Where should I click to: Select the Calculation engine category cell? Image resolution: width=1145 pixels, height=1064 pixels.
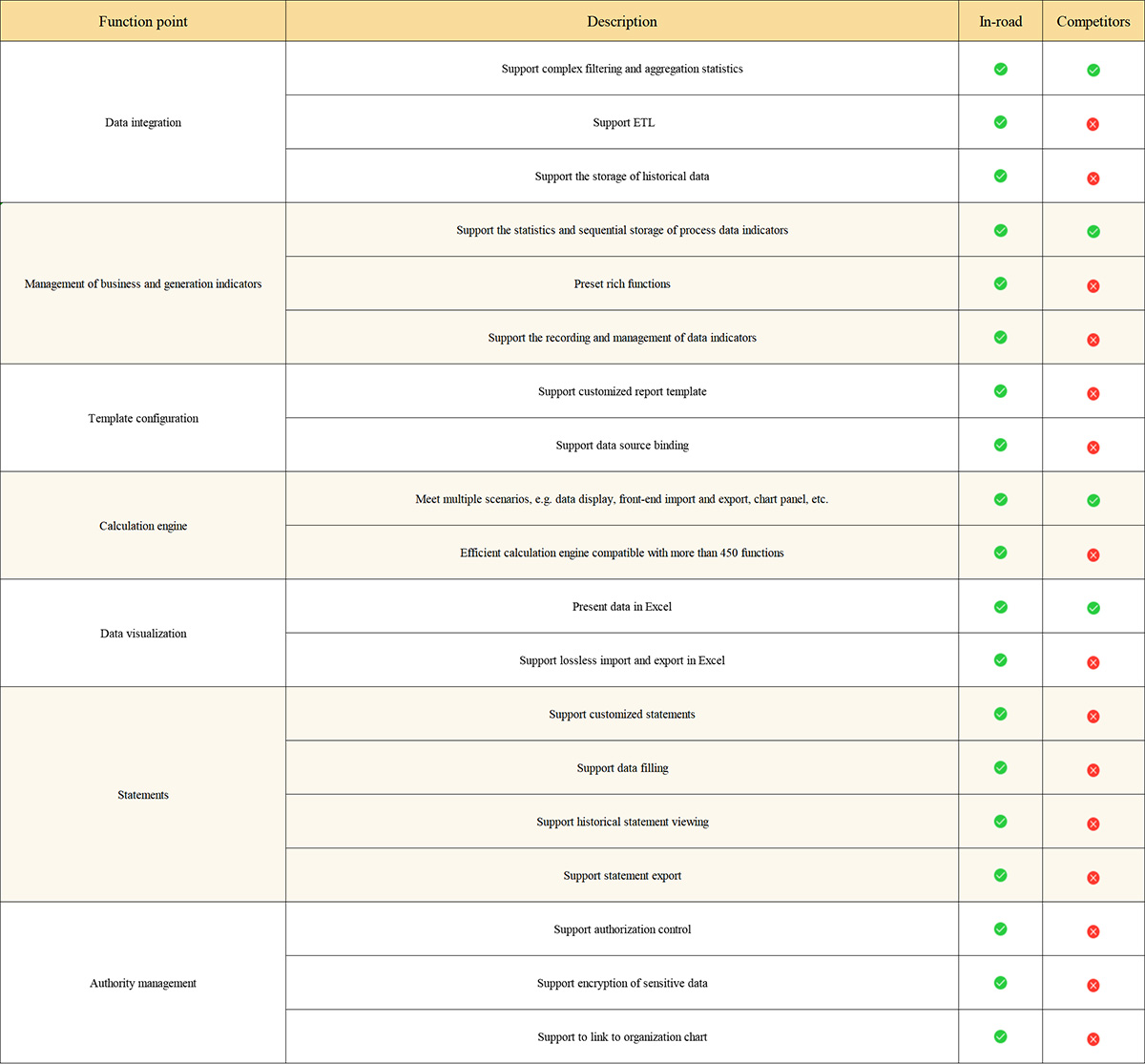click(x=143, y=526)
